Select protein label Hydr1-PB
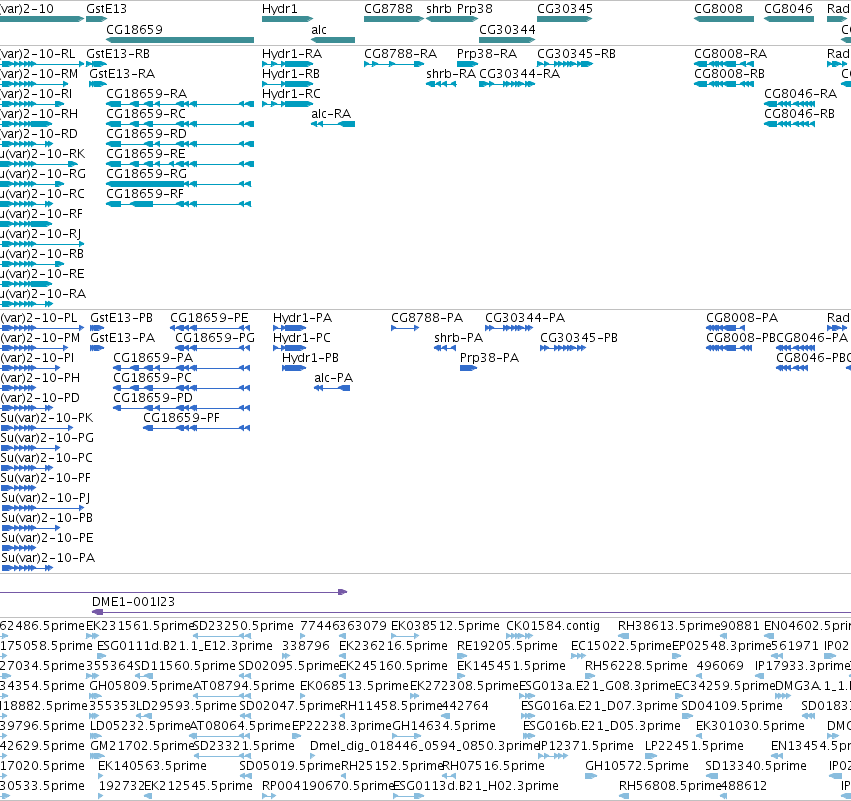 click(x=310, y=358)
